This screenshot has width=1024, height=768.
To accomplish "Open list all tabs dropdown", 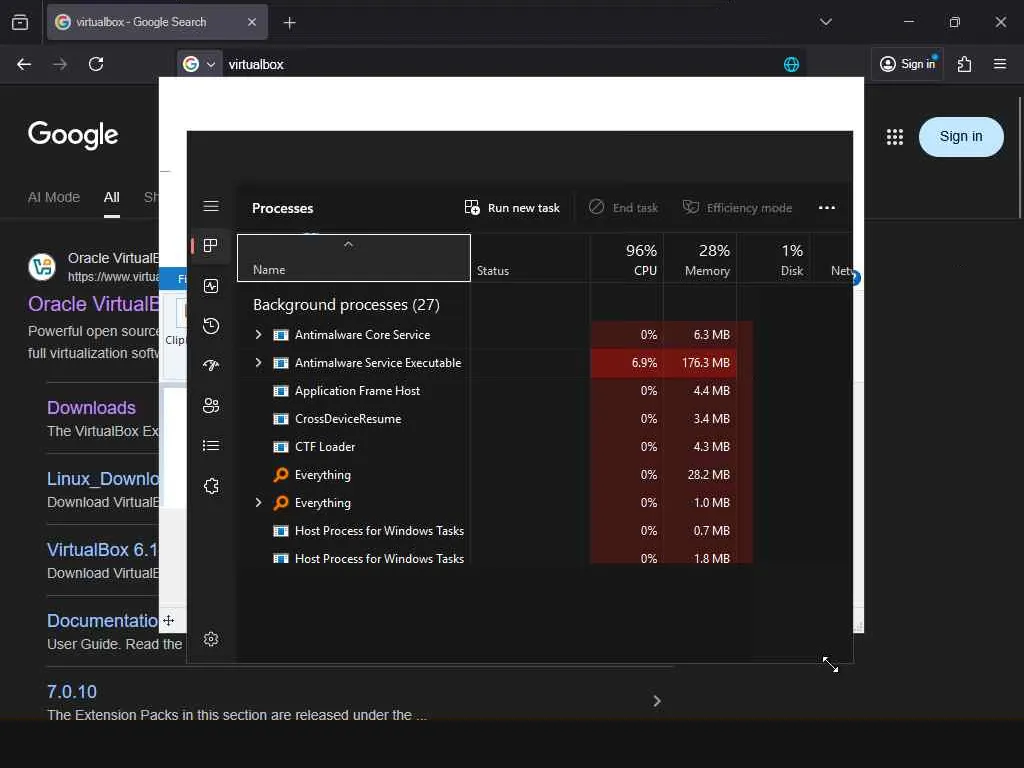I will click(825, 22).
